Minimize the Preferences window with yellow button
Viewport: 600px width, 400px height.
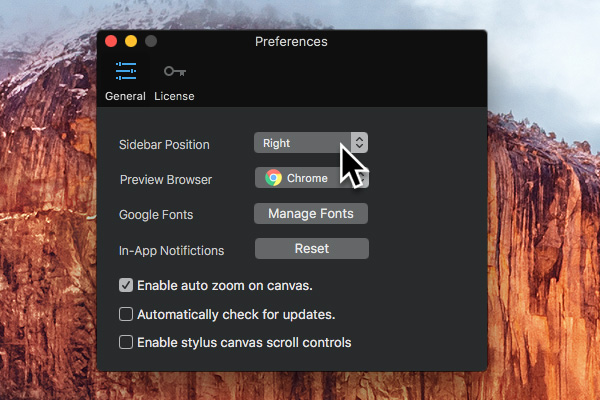click(x=131, y=41)
